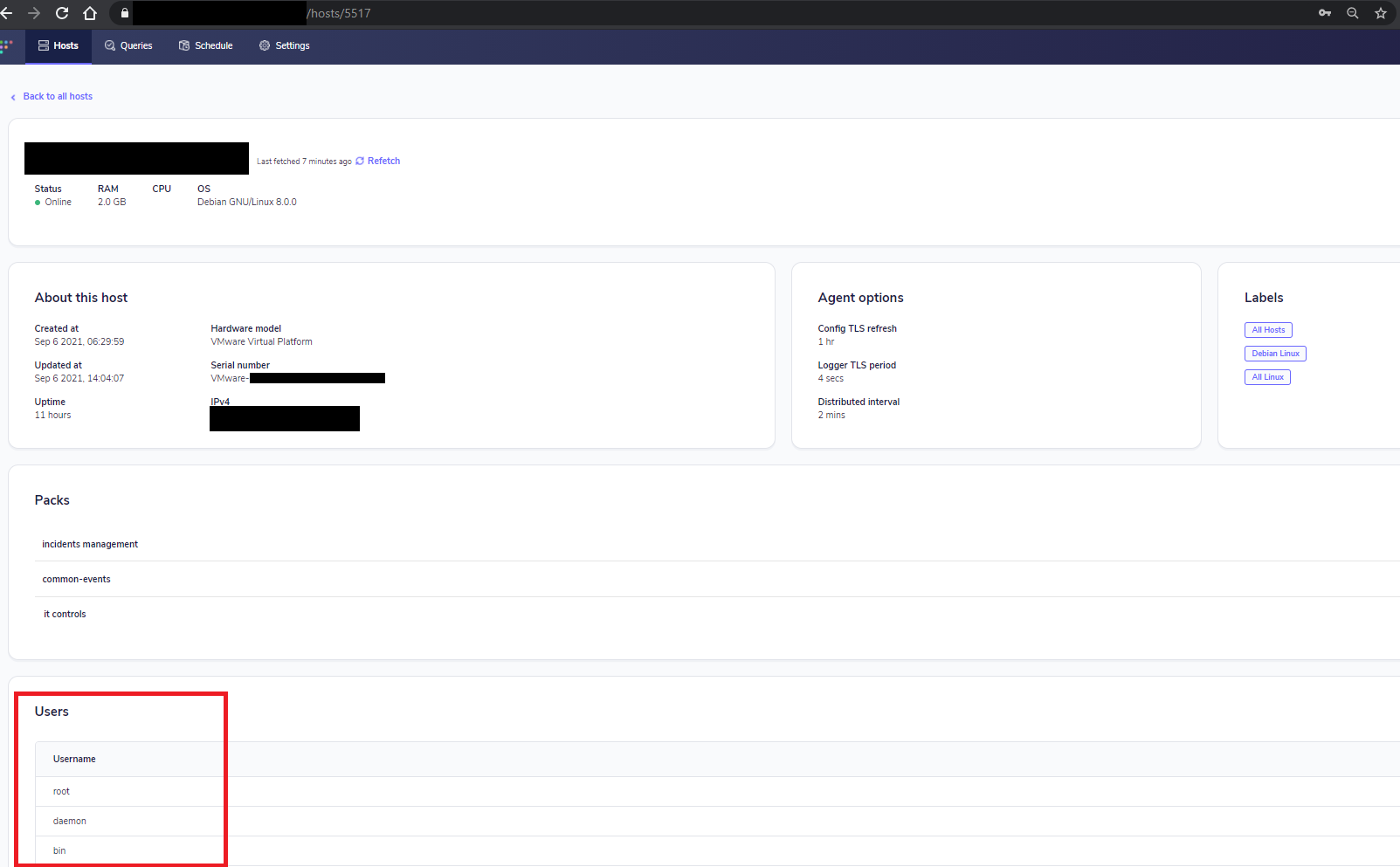The image size is (1400, 867).
Task: Click the circular Refetch refresh icon
Action: click(359, 161)
